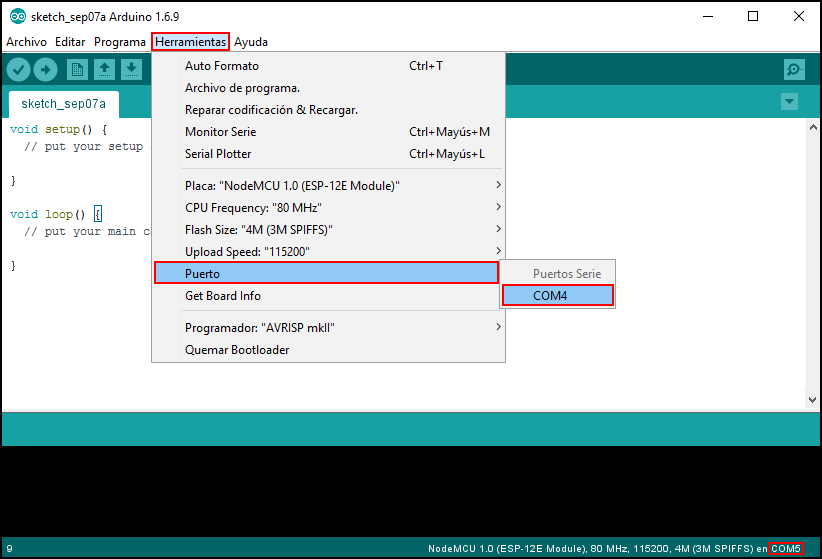Select the sketch_sep07a editor tab
This screenshot has width=822, height=559.
click(63, 104)
